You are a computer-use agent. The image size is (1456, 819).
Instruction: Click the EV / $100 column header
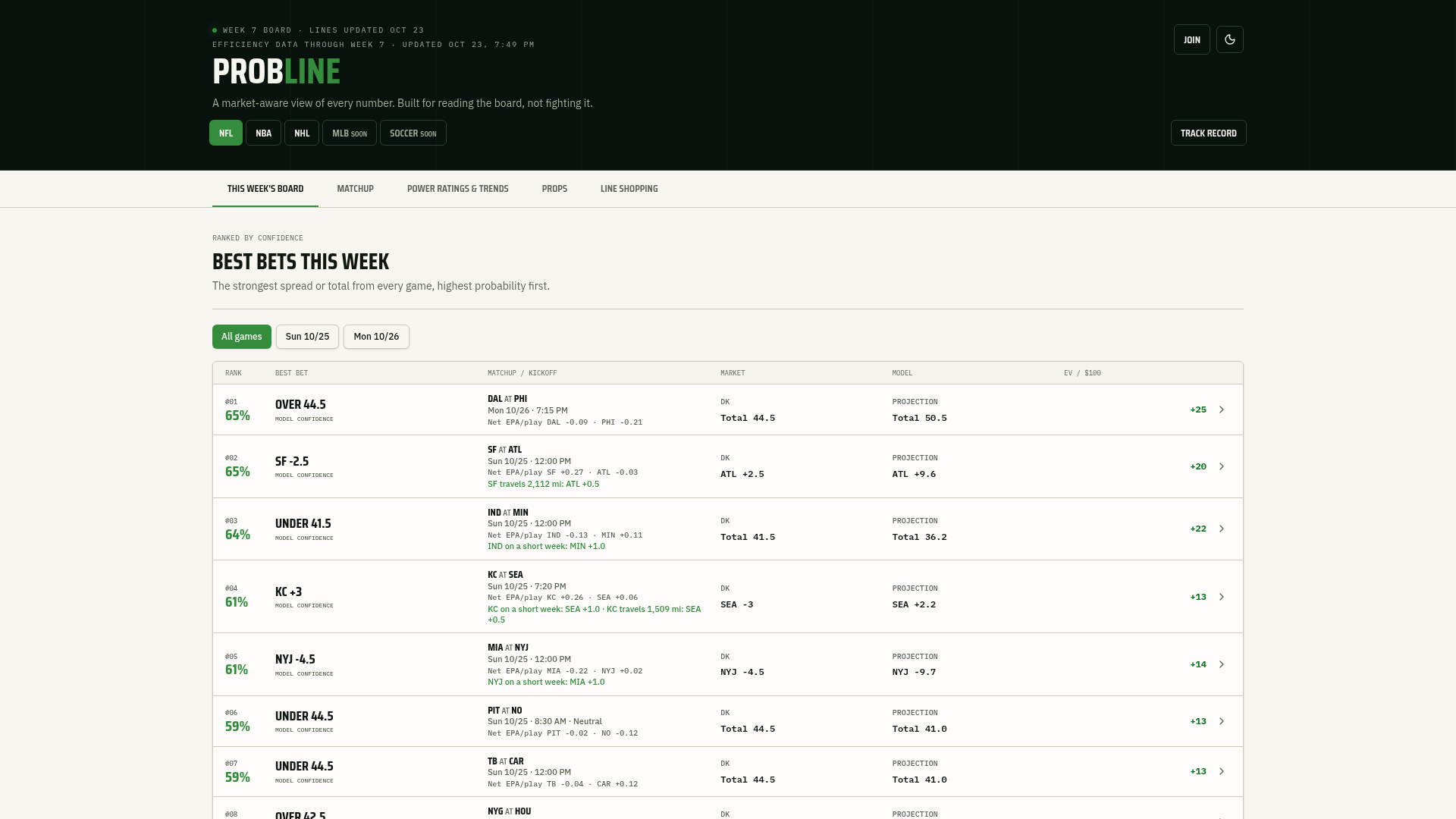pyautogui.click(x=1082, y=373)
